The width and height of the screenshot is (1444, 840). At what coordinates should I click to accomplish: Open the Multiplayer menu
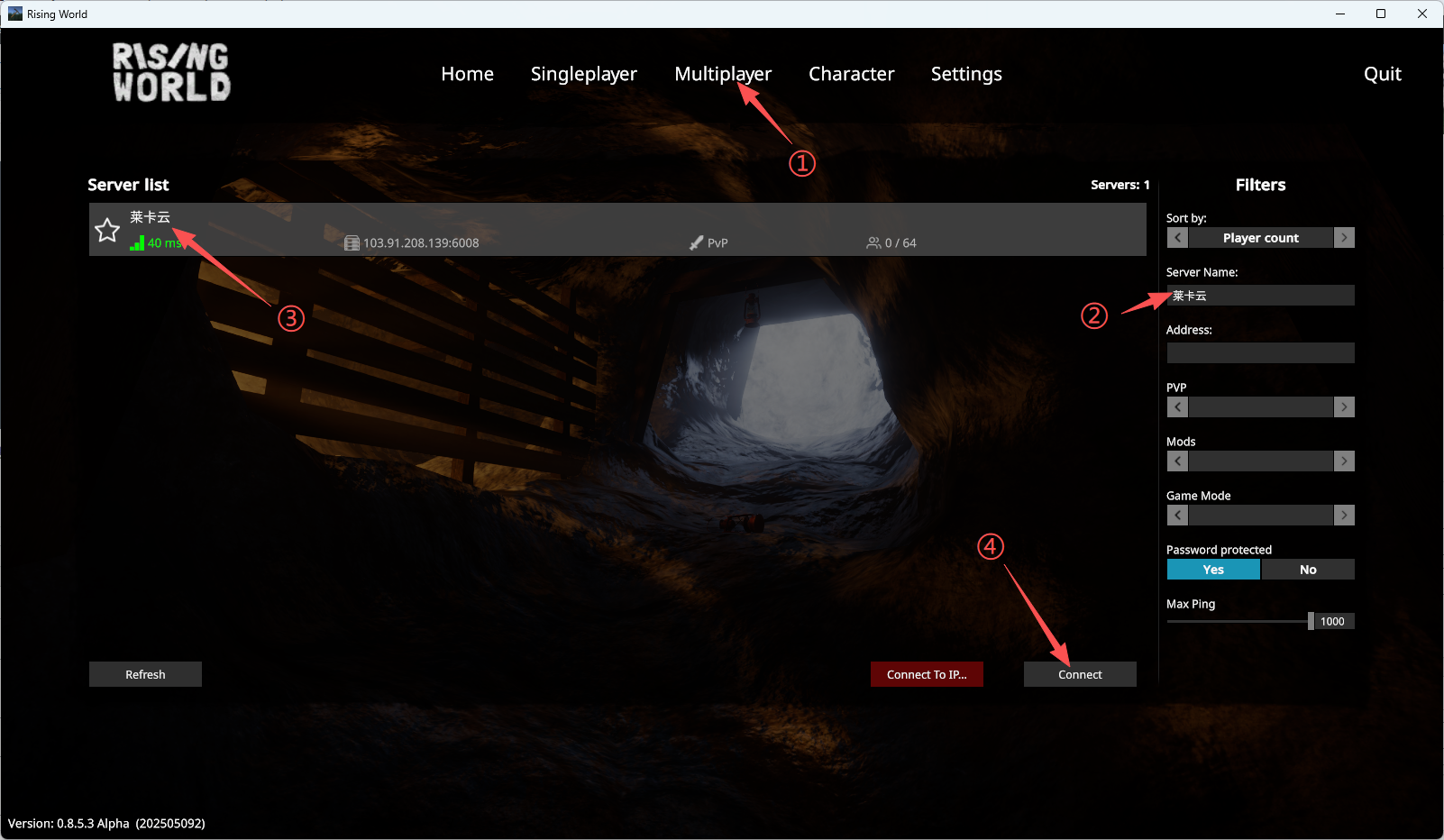tap(723, 74)
